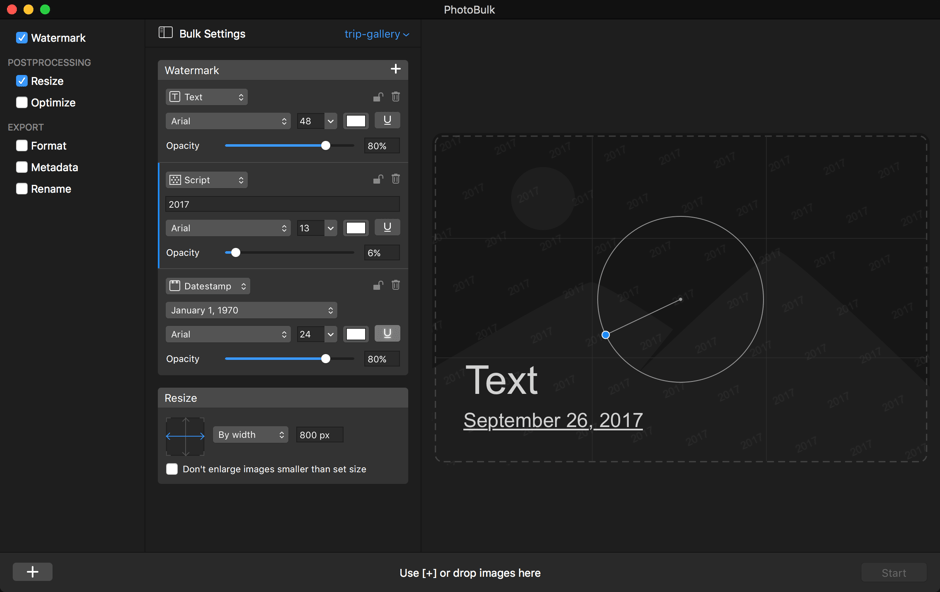Disable the Resize checkbox
This screenshot has height=592, width=940.
(22, 81)
